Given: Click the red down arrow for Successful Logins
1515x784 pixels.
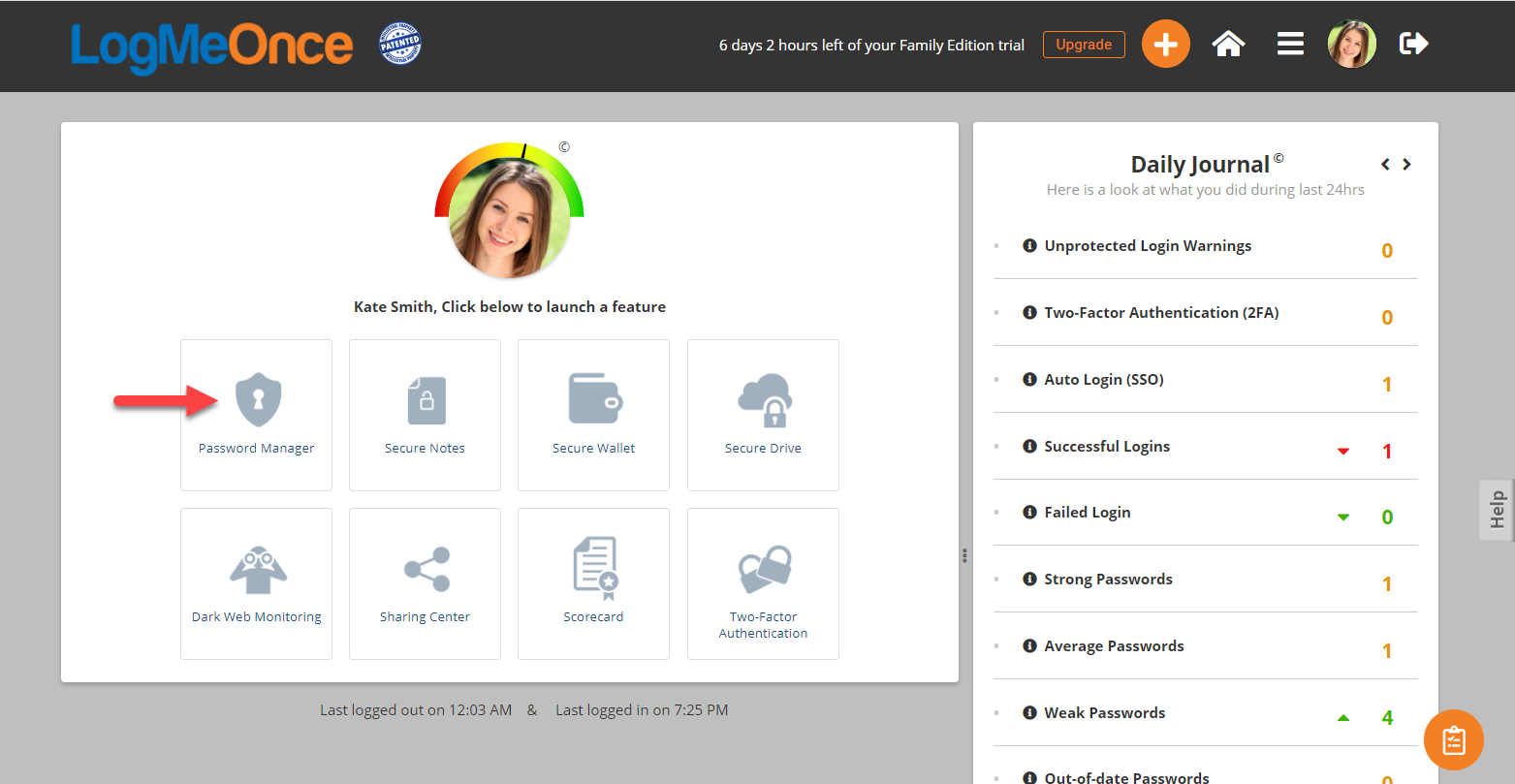Looking at the screenshot, I should (x=1343, y=452).
